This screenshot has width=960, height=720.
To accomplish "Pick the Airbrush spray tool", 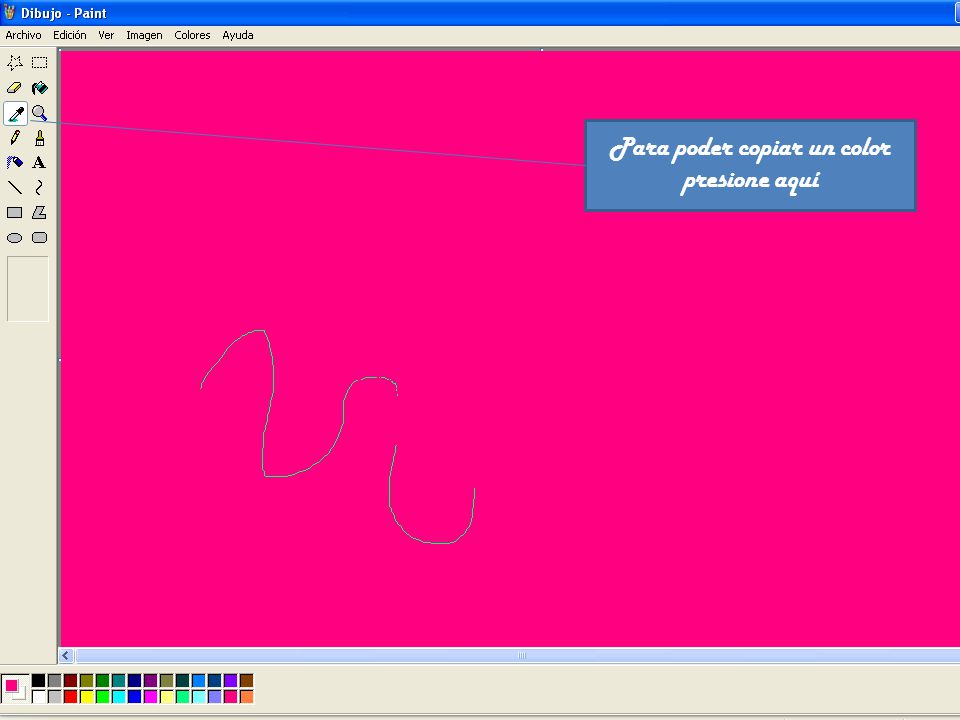I will pyautogui.click(x=15, y=162).
